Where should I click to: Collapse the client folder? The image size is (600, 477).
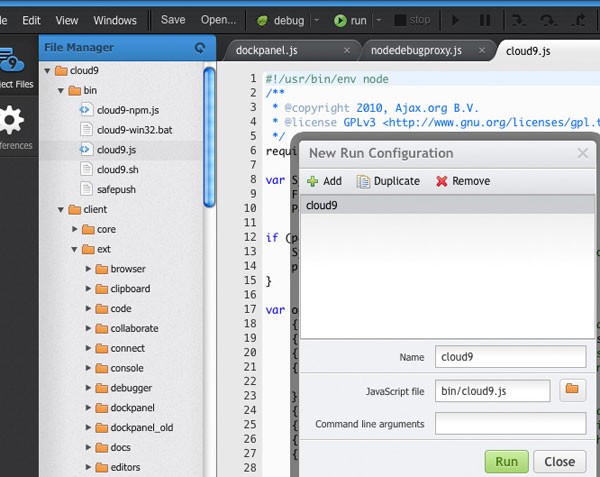[x=61, y=210]
